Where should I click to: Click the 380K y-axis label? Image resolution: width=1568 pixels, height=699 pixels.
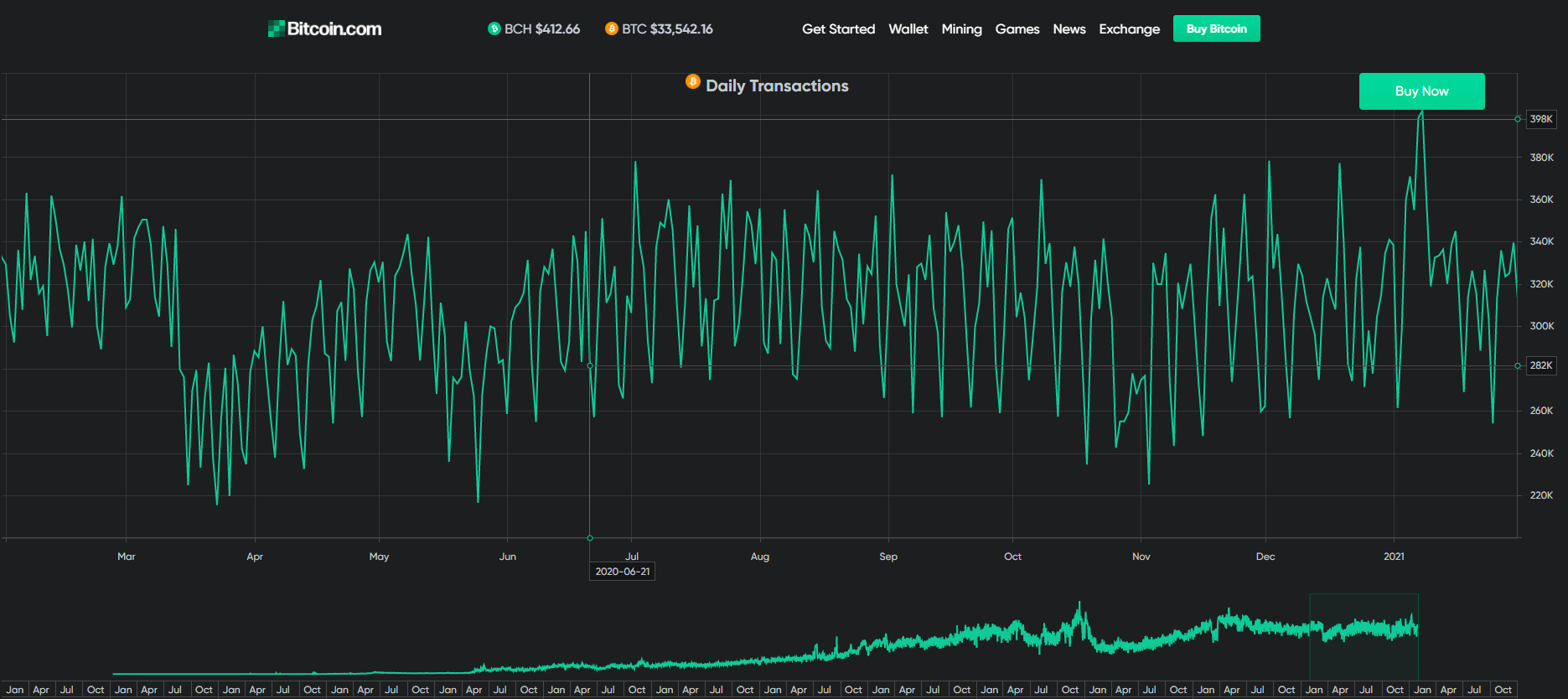point(1541,158)
